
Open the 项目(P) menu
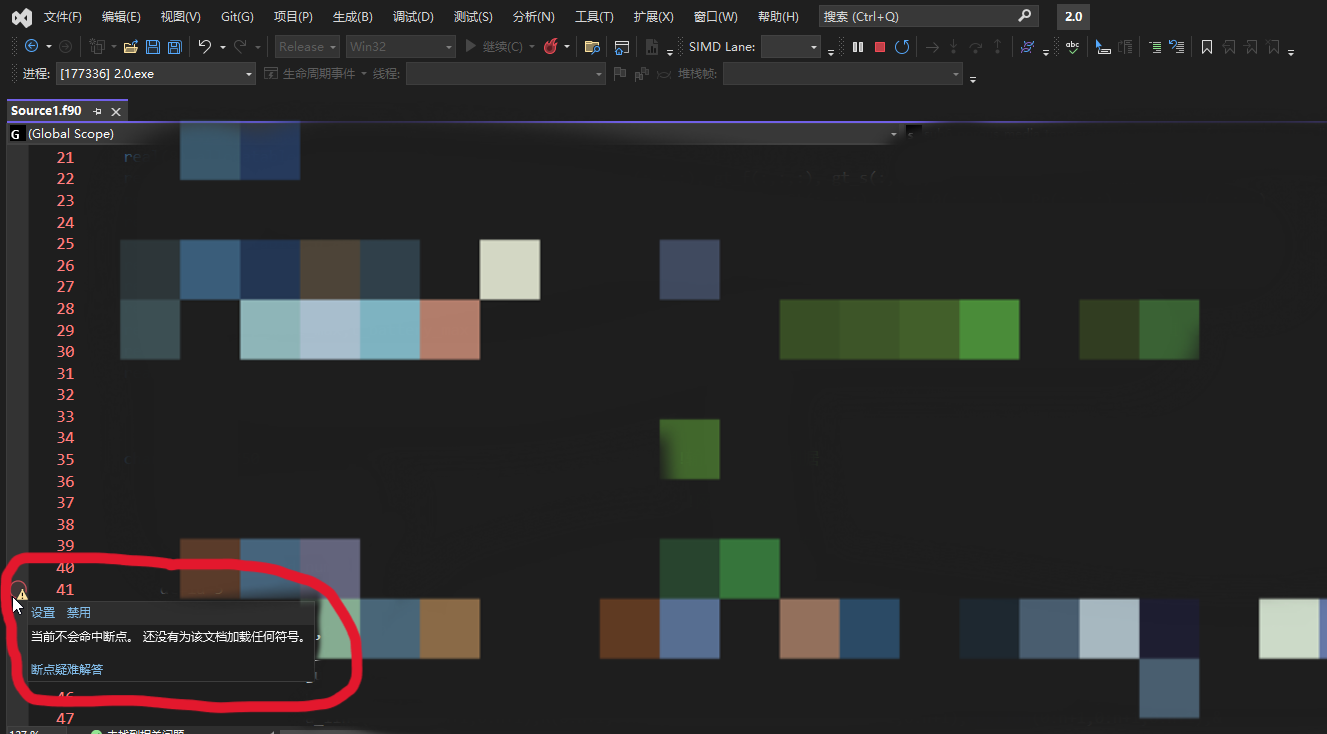[x=293, y=16]
